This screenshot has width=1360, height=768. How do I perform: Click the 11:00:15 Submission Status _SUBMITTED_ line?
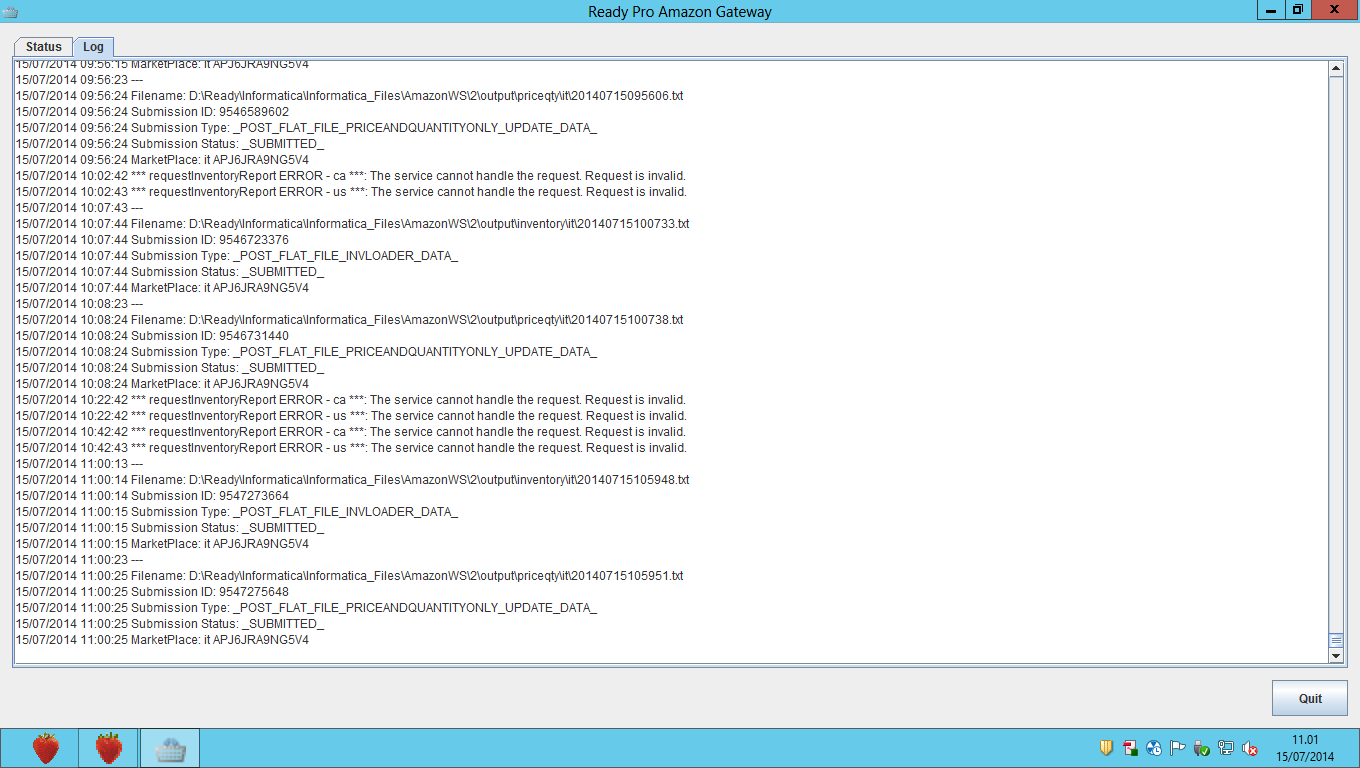tap(170, 528)
